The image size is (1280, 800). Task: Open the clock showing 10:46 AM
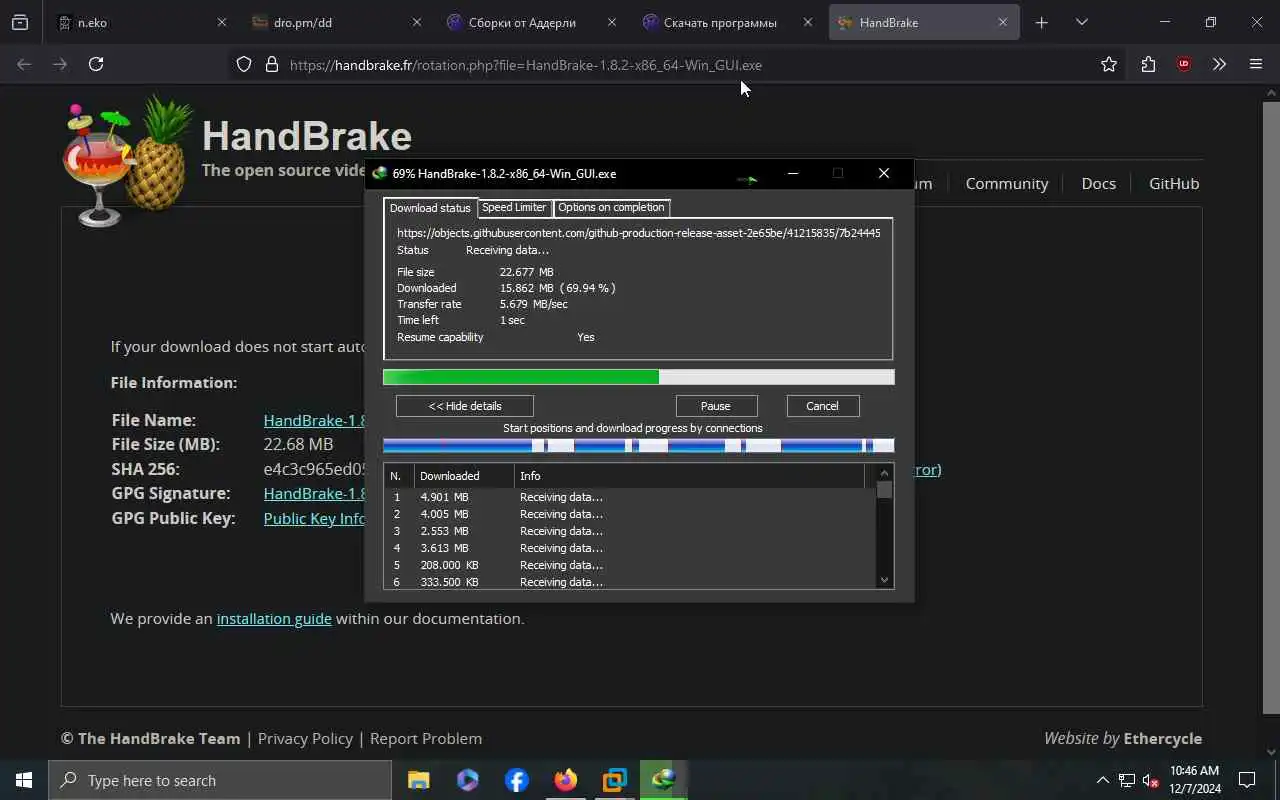click(x=1195, y=780)
